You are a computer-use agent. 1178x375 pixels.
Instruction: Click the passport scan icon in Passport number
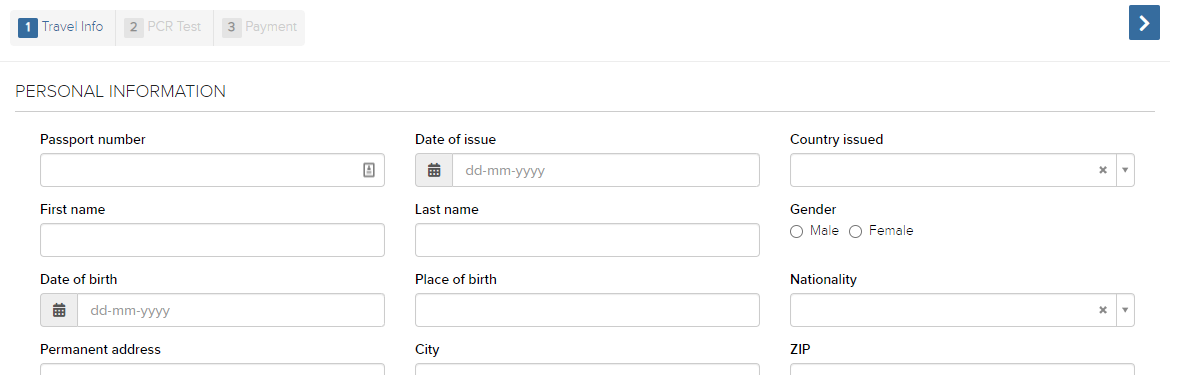coord(369,171)
